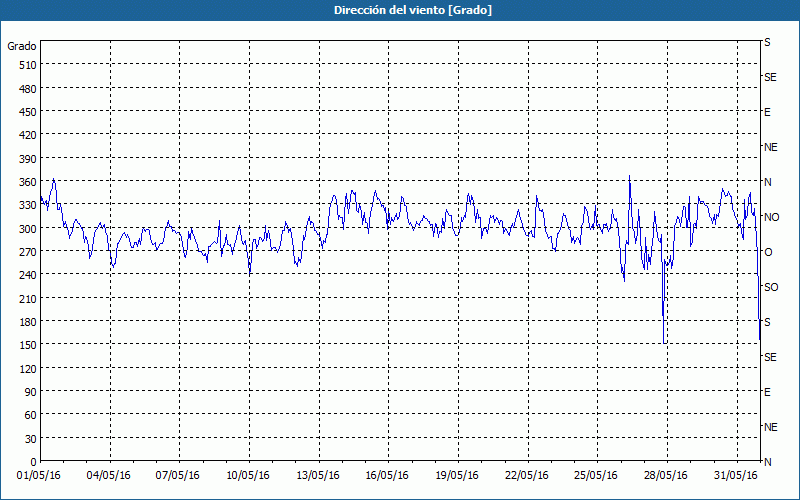Click the 30 tick label on left axis
The width and height of the screenshot is (800, 500).
tap(31, 439)
